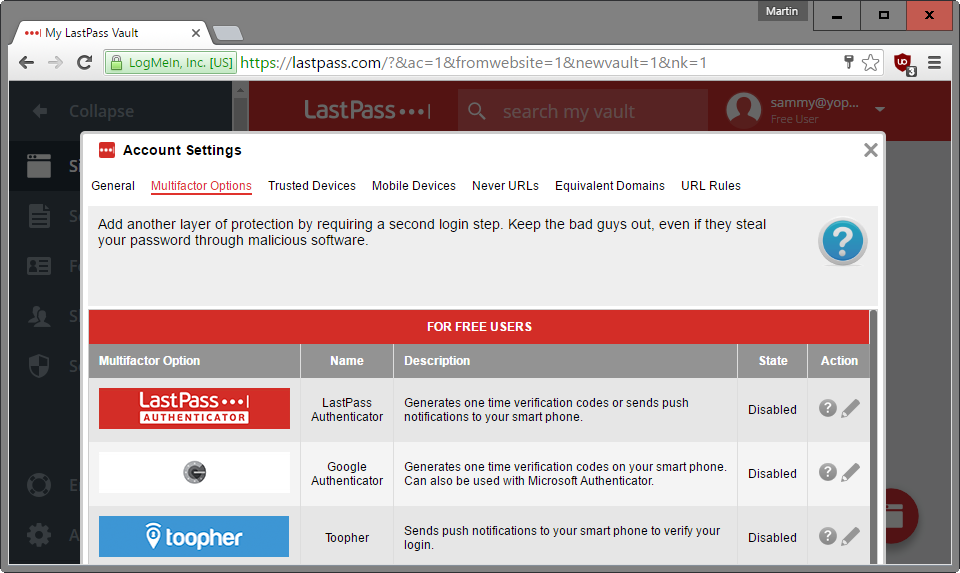
Task: Click the Toopher logo
Action: pyautogui.click(x=194, y=536)
